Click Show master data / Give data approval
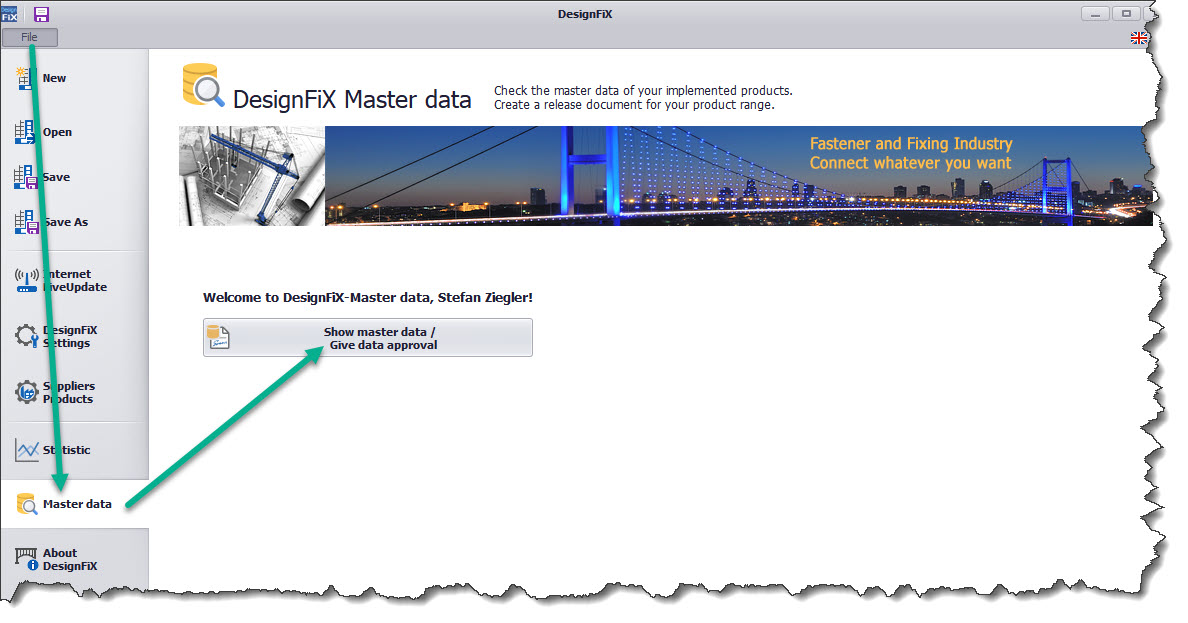Viewport: 1188px width, 623px height. click(x=367, y=337)
